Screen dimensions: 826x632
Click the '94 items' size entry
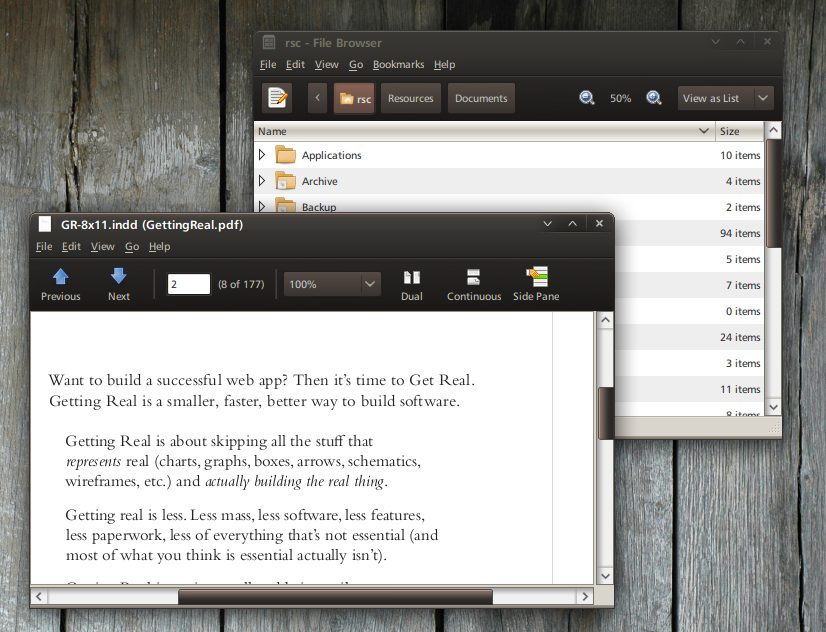coord(740,233)
